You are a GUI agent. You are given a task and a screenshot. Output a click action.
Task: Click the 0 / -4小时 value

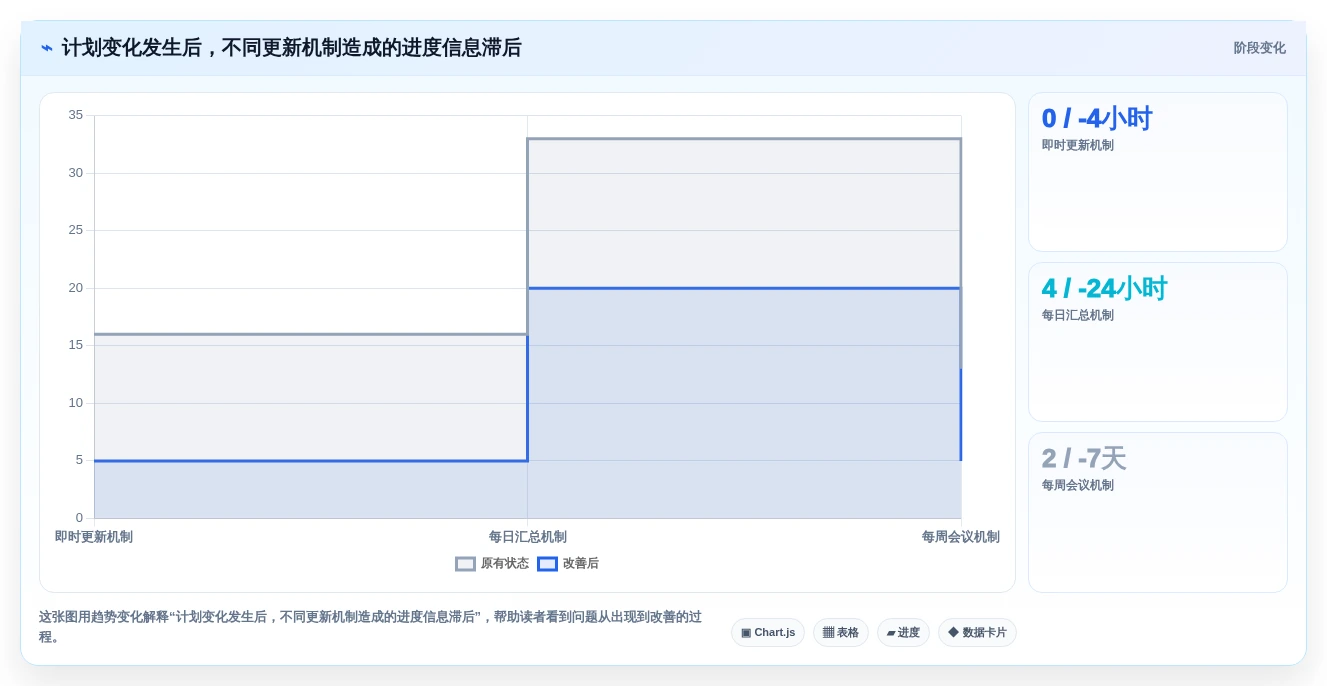(x=1097, y=119)
